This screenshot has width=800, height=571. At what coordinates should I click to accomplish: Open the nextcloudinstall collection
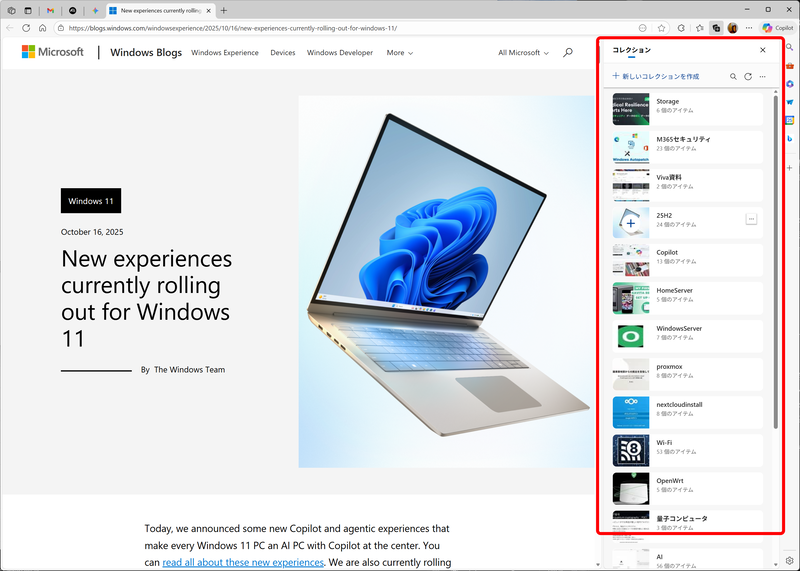coord(687,412)
